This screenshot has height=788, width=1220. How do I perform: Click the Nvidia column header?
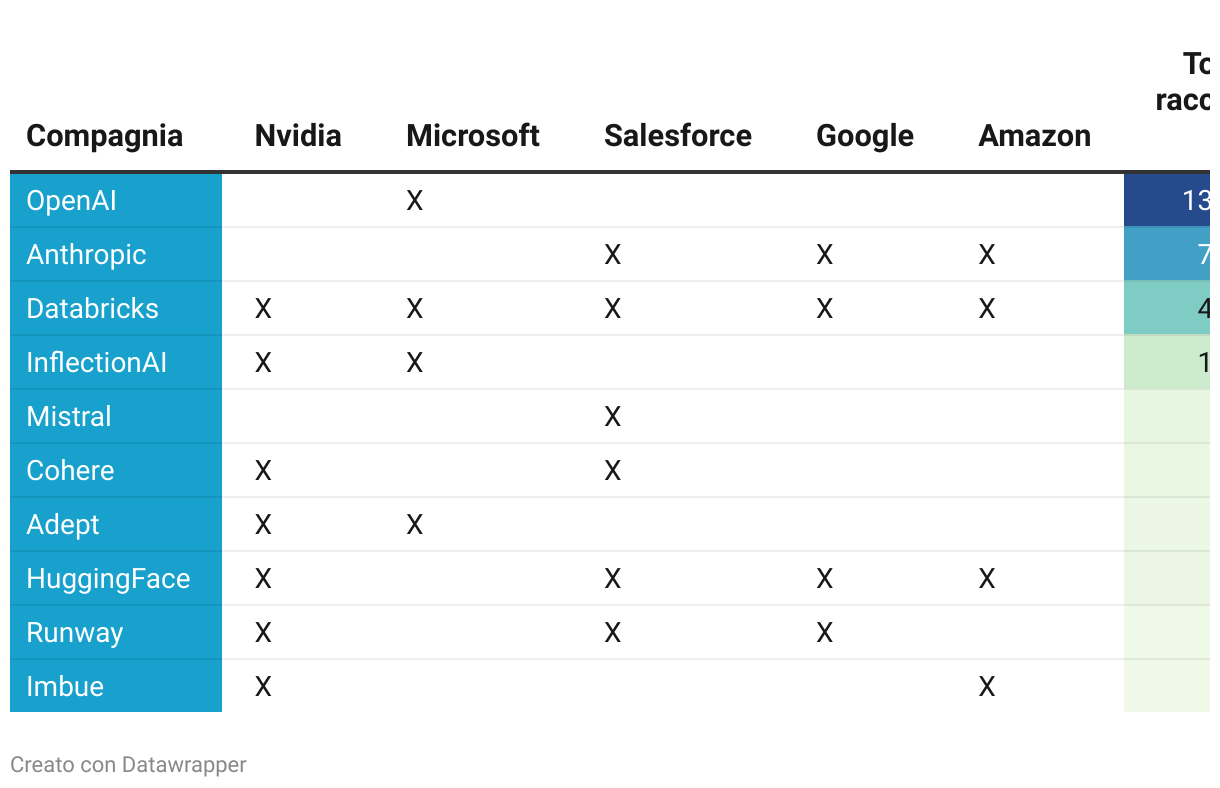click(298, 136)
